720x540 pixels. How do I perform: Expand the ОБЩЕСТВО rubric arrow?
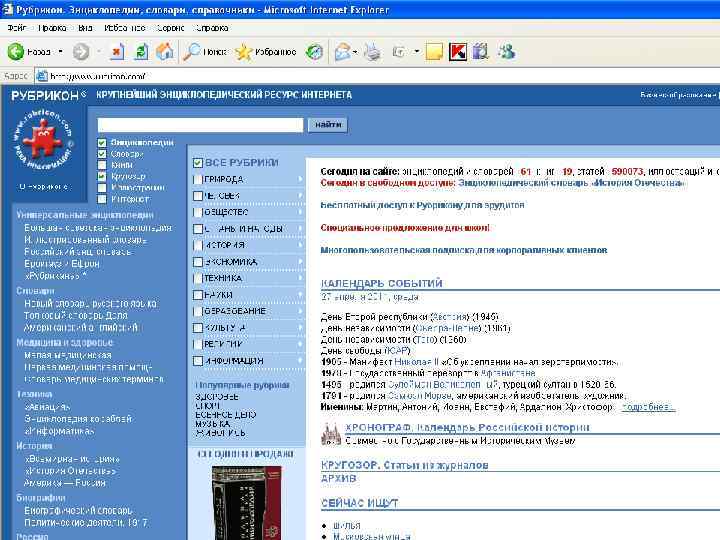point(300,212)
